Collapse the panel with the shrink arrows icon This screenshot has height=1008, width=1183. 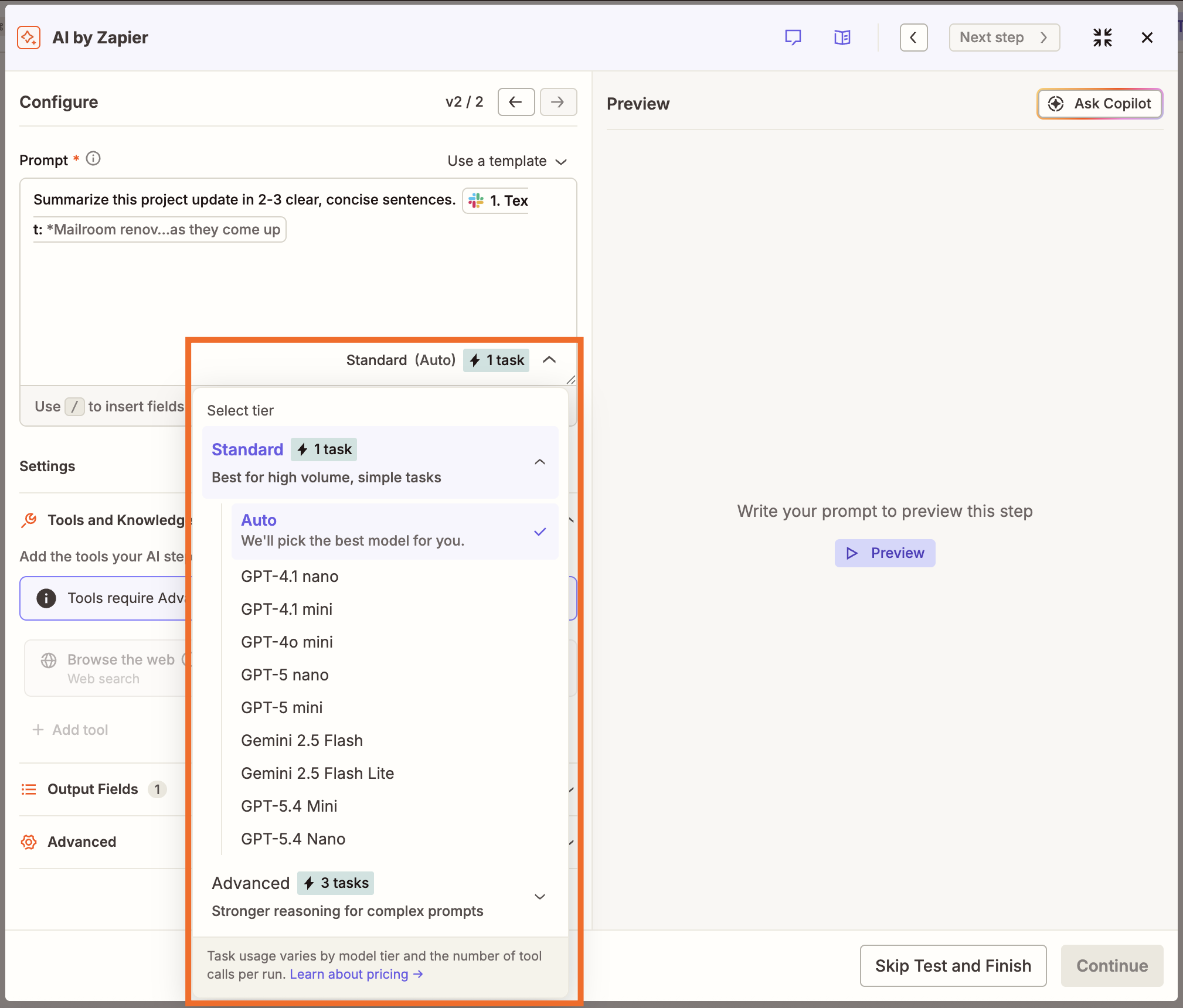tap(1102, 38)
